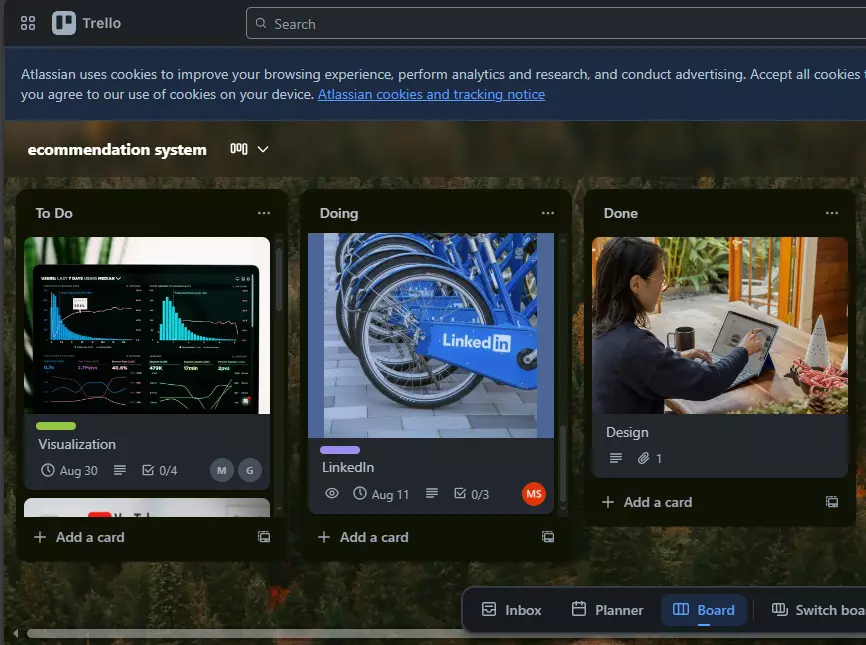Click the Aug 11 due date badge
Viewport: 866px width, 645px height.
click(x=381, y=494)
